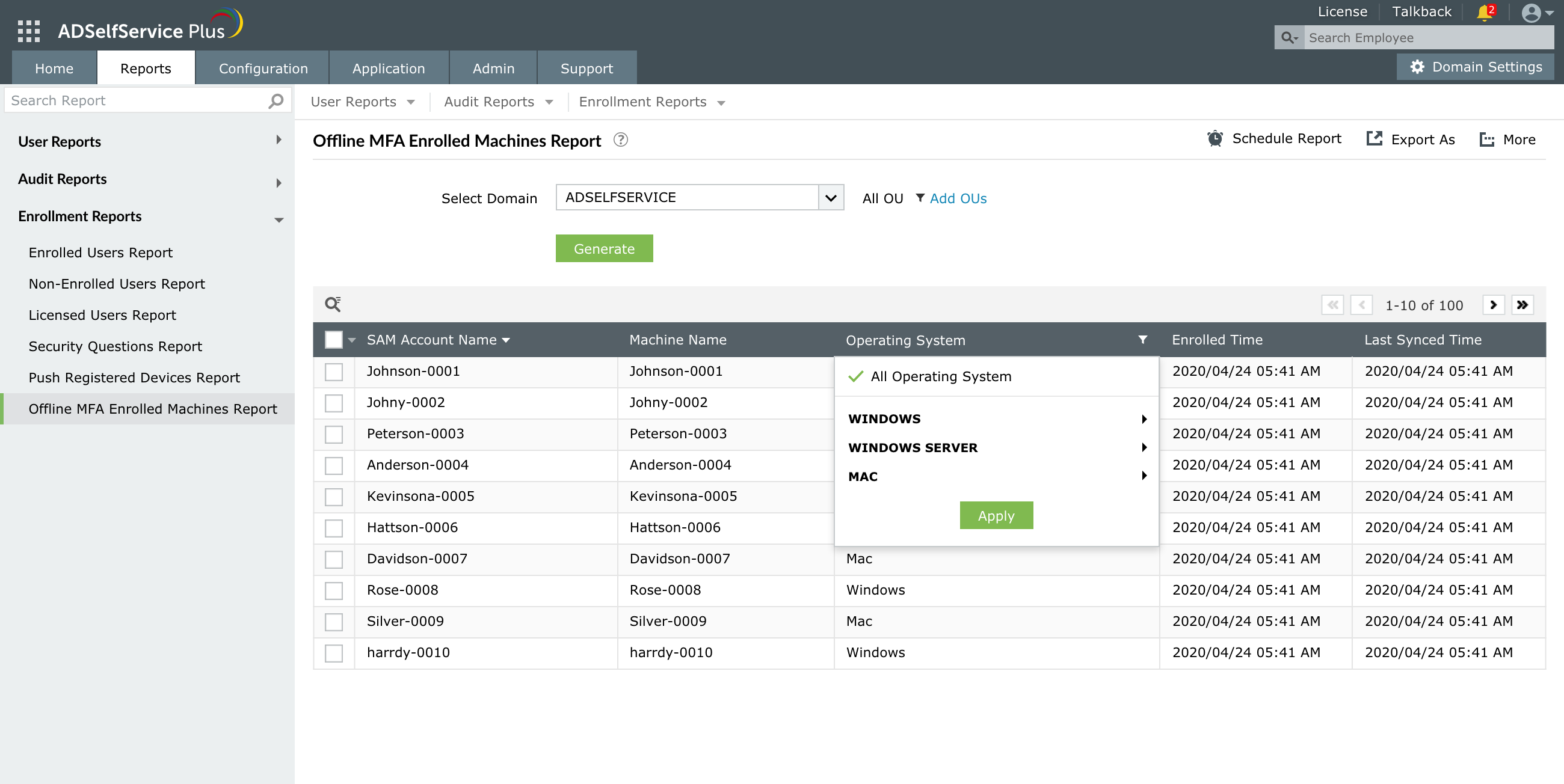Tick the checkbox for Rose-0008
The height and width of the screenshot is (784, 1564).
coord(333,590)
